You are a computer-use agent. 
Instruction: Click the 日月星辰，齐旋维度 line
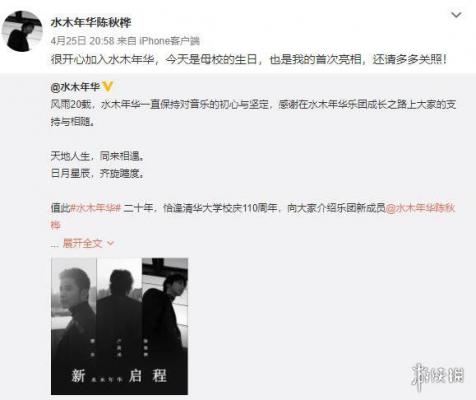(x=97, y=173)
